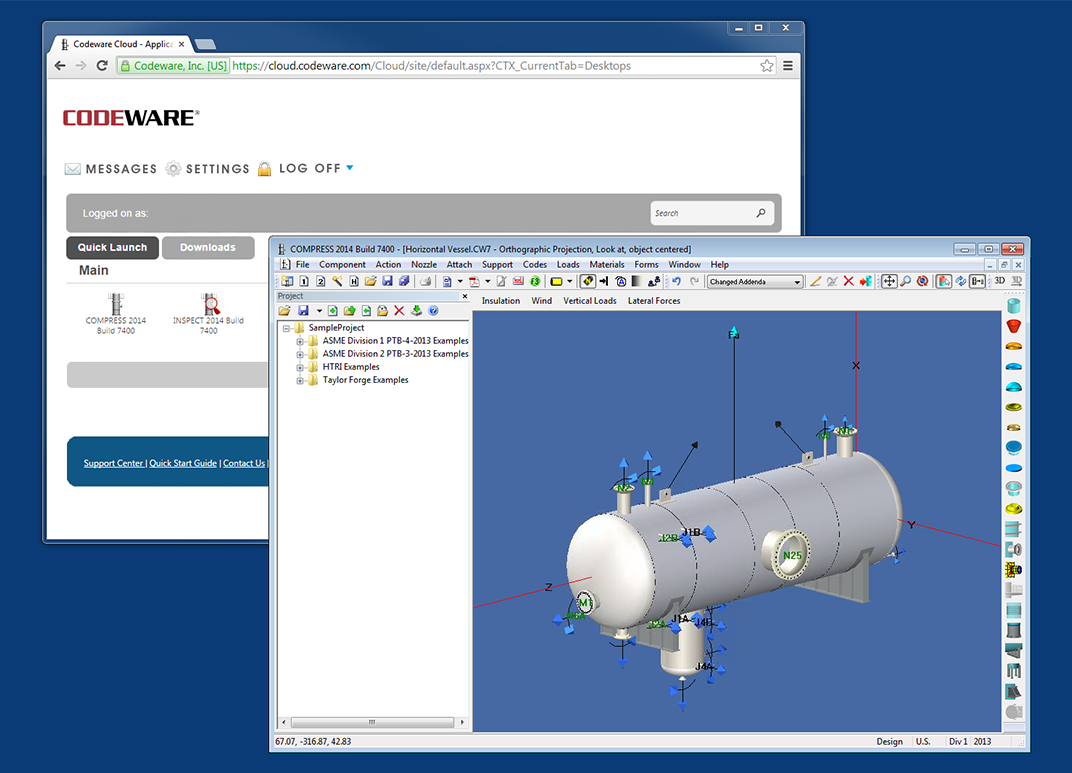
Task: Click the vessel legs support icon in side palette
Action: point(1014,671)
